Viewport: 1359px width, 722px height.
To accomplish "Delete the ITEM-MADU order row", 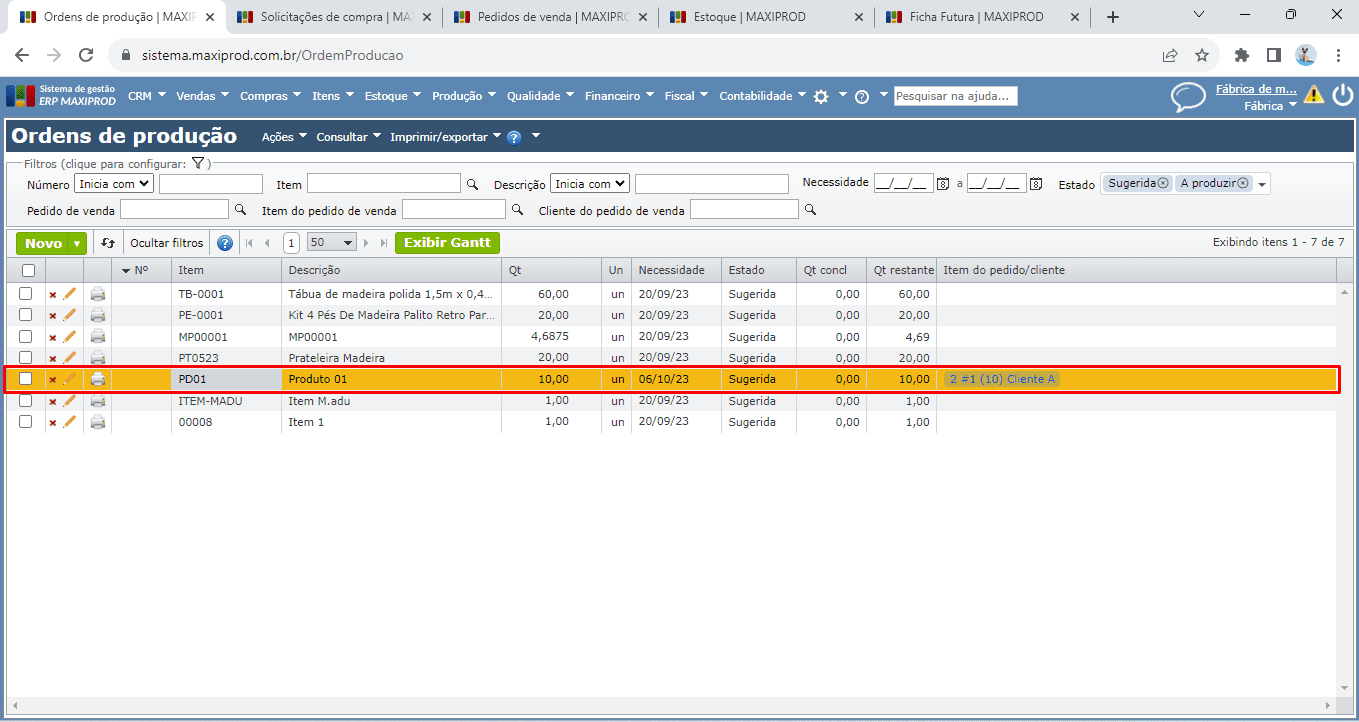I will tap(53, 402).
